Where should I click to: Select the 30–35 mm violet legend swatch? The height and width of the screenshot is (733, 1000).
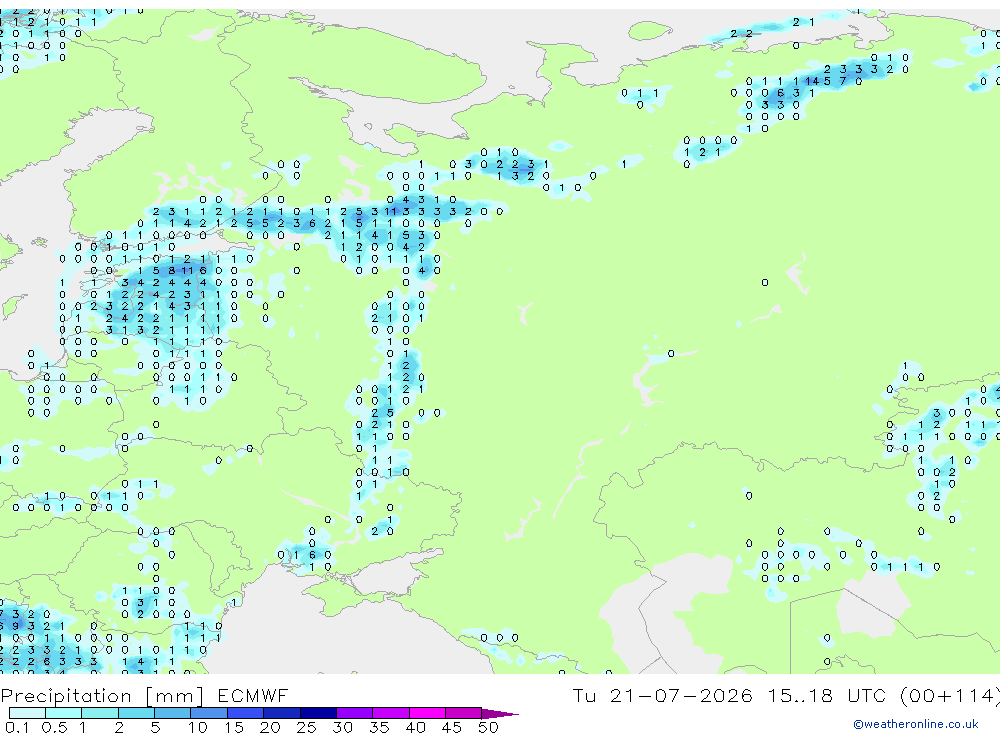point(354,713)
